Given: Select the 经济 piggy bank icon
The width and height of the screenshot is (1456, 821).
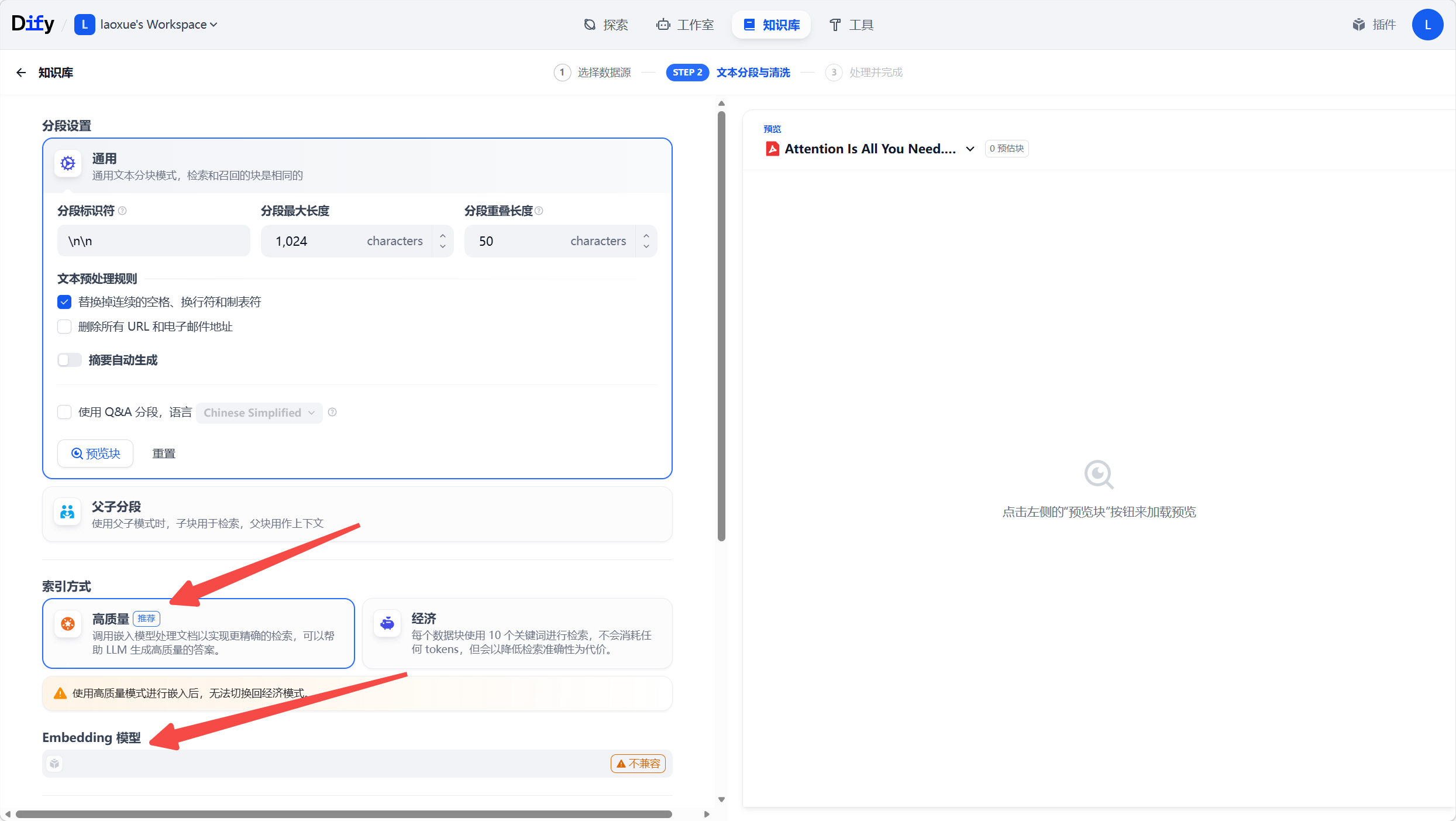Looking at the screenshot, I should [x=387, y=624].
